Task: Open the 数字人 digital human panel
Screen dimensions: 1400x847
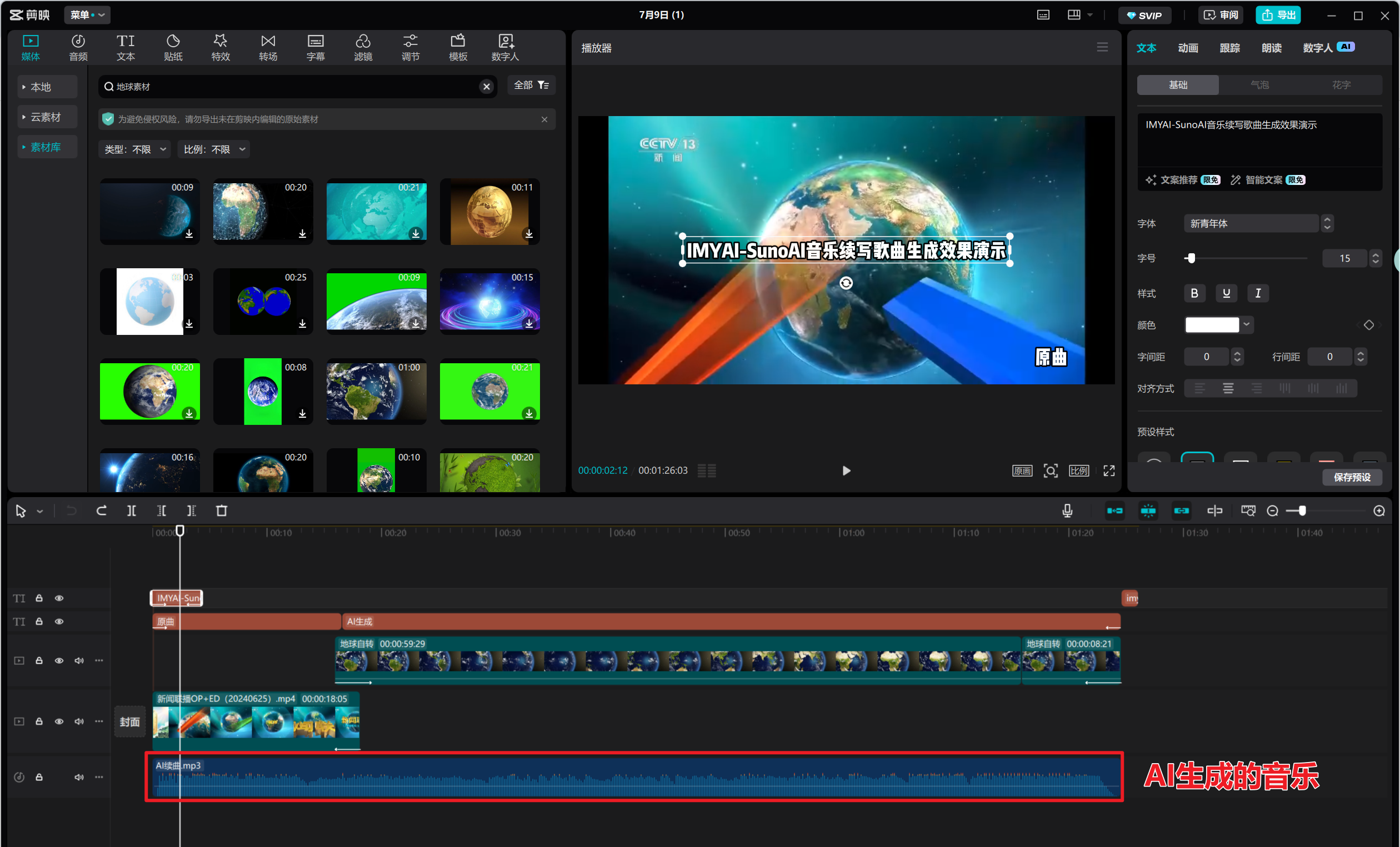Action: 505,47
